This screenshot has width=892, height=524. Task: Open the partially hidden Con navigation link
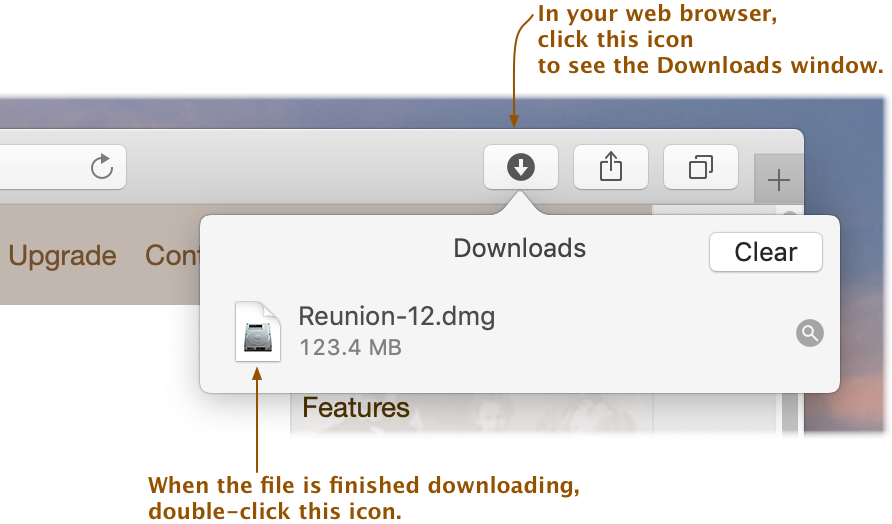click(172, 255)
